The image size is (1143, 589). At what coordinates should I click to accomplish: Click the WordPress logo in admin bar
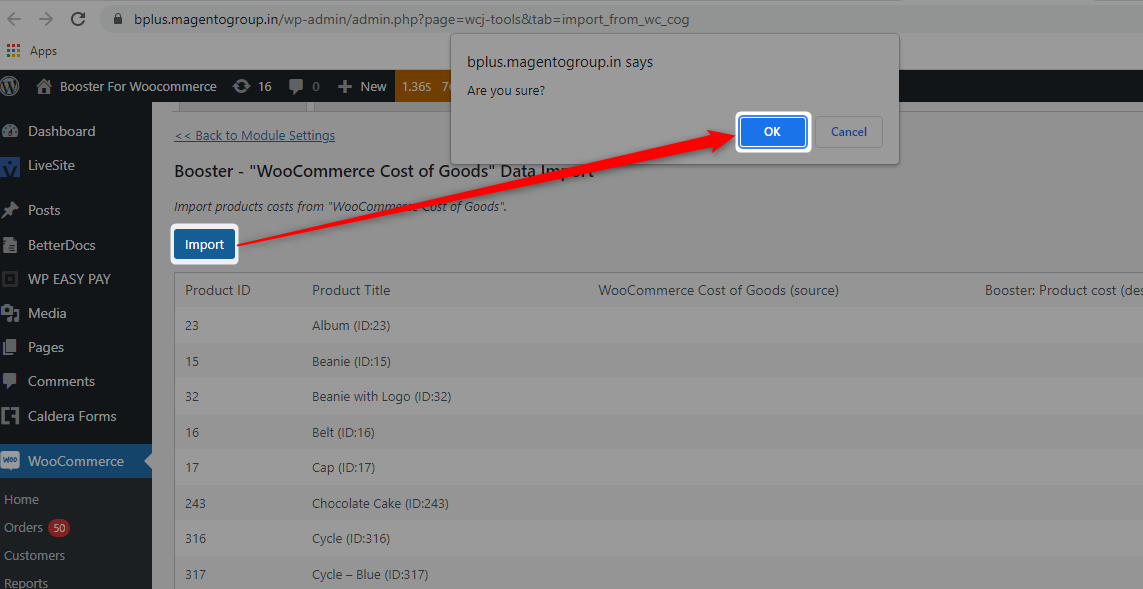(x=9, y=86)
